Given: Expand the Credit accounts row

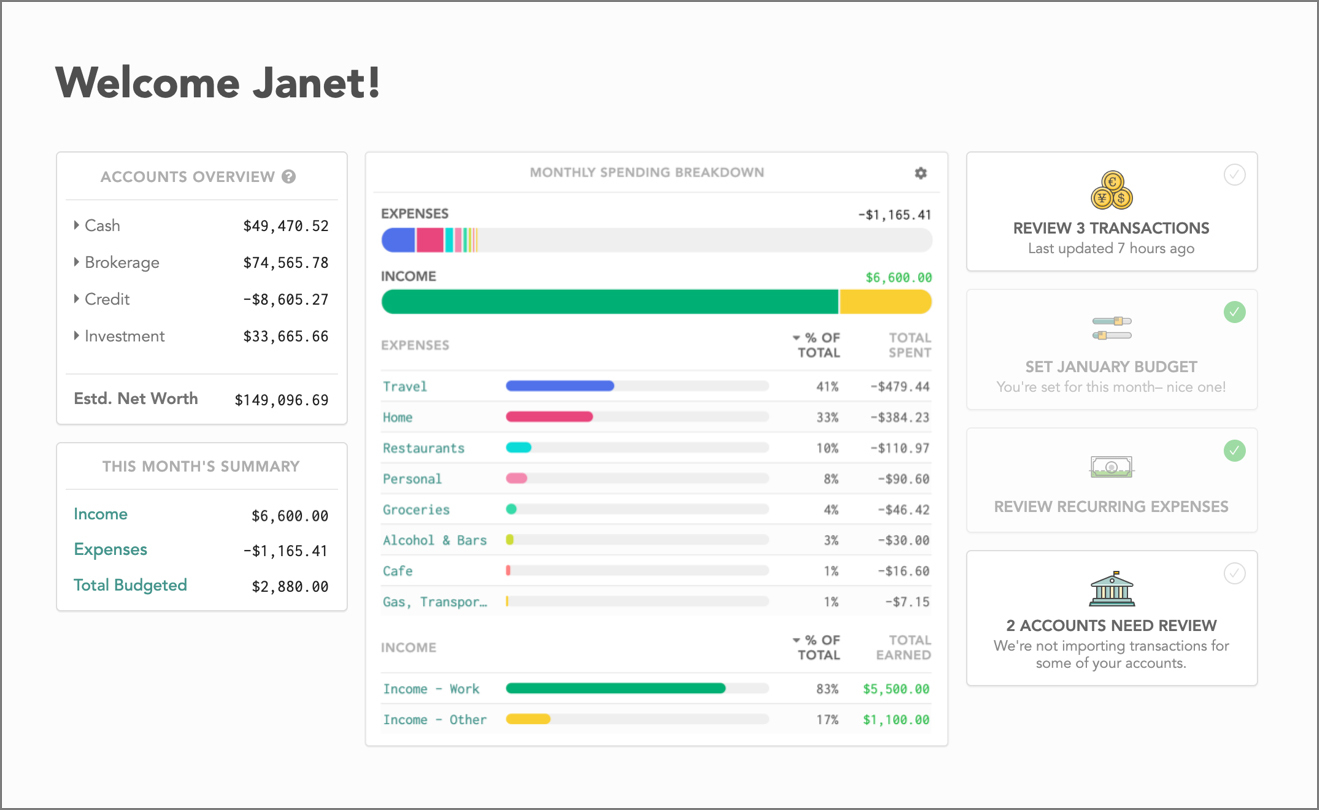Looking at the screenshot, I should [x=77, y=299].
